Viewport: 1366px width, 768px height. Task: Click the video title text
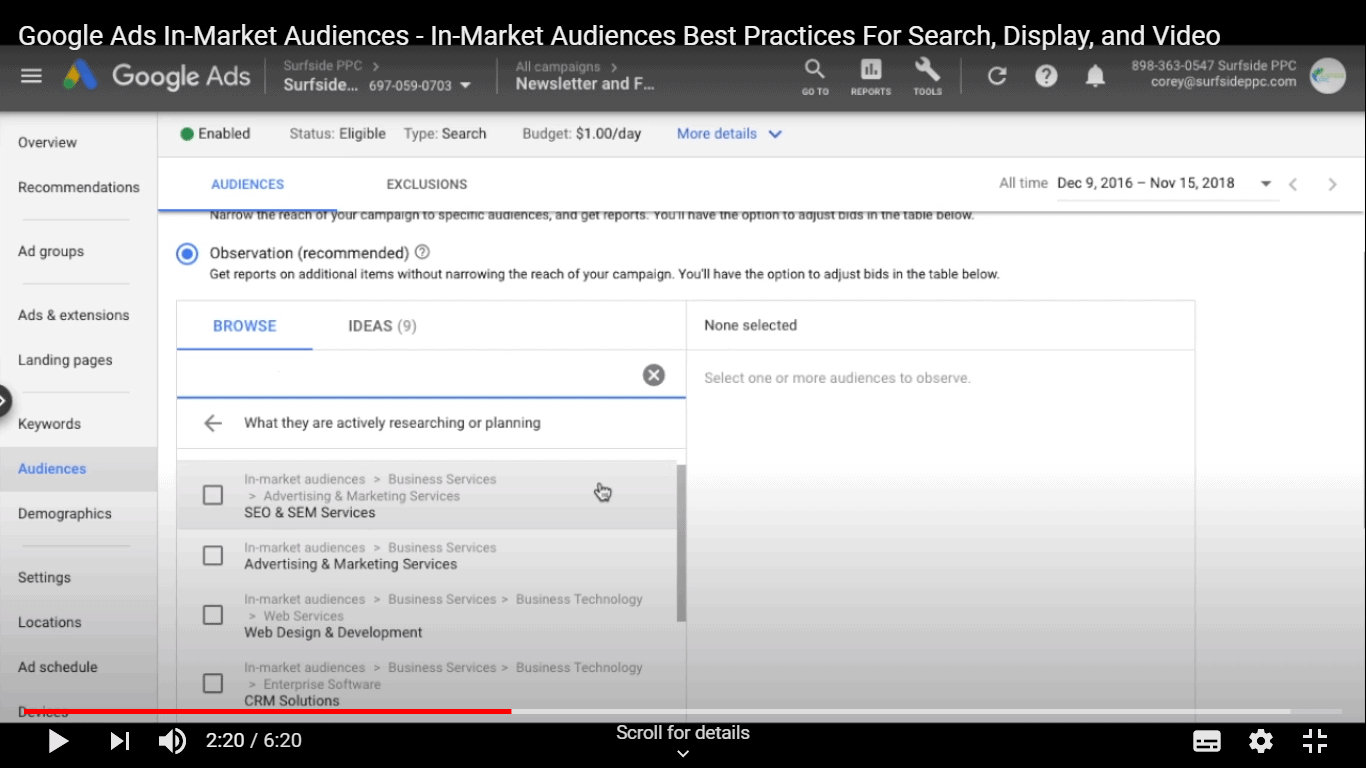coord(619,37)
